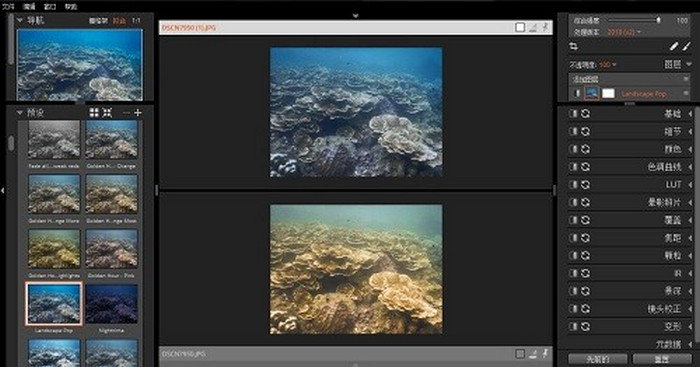Click the presets grid view icon
This screenshot has height=367, width=700.
pos(94,113)
